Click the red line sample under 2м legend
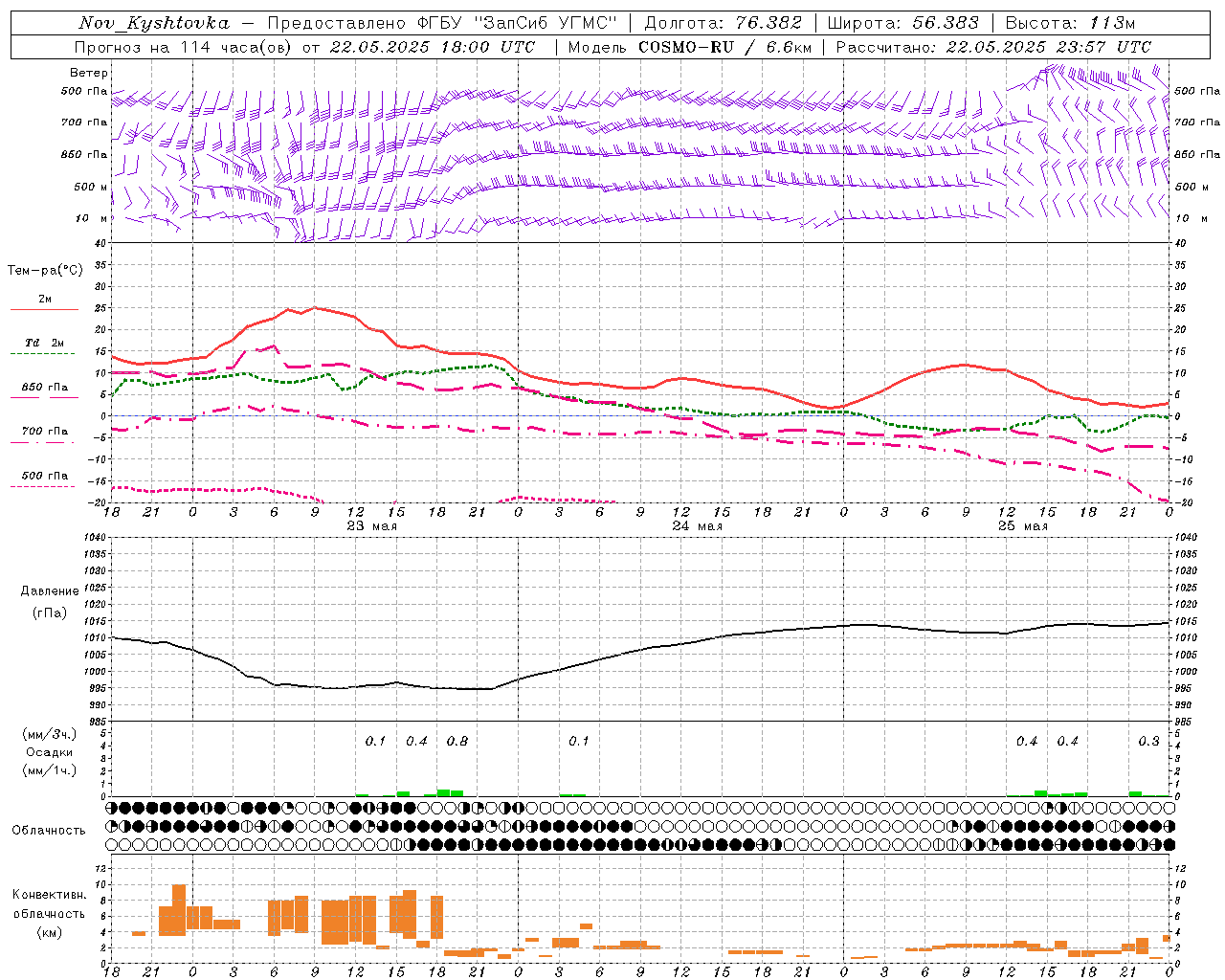Viewport: 1225px width, 980px height. 44,309
